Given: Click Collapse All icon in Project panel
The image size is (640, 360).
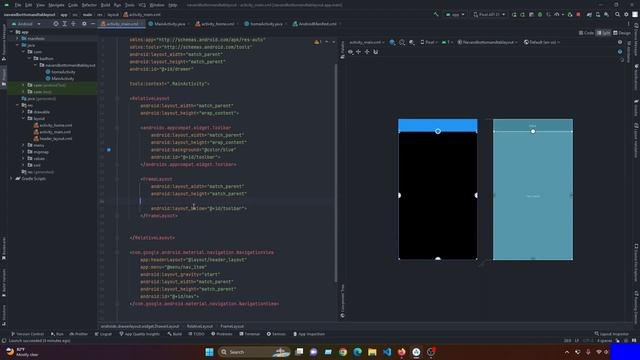Looking at the screenshot, I should point(73,24).
